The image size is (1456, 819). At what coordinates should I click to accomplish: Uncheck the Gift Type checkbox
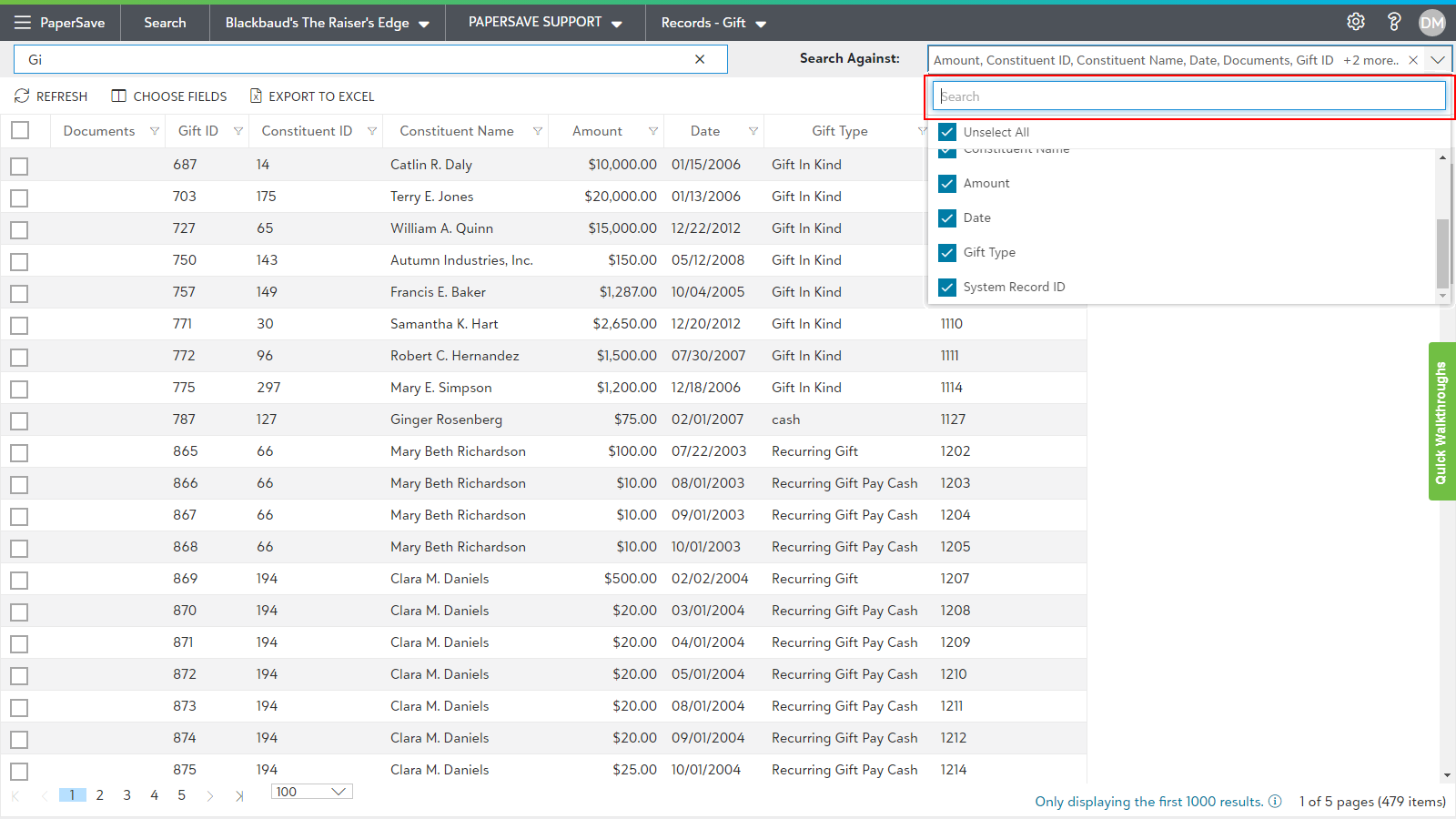(947, 252)
